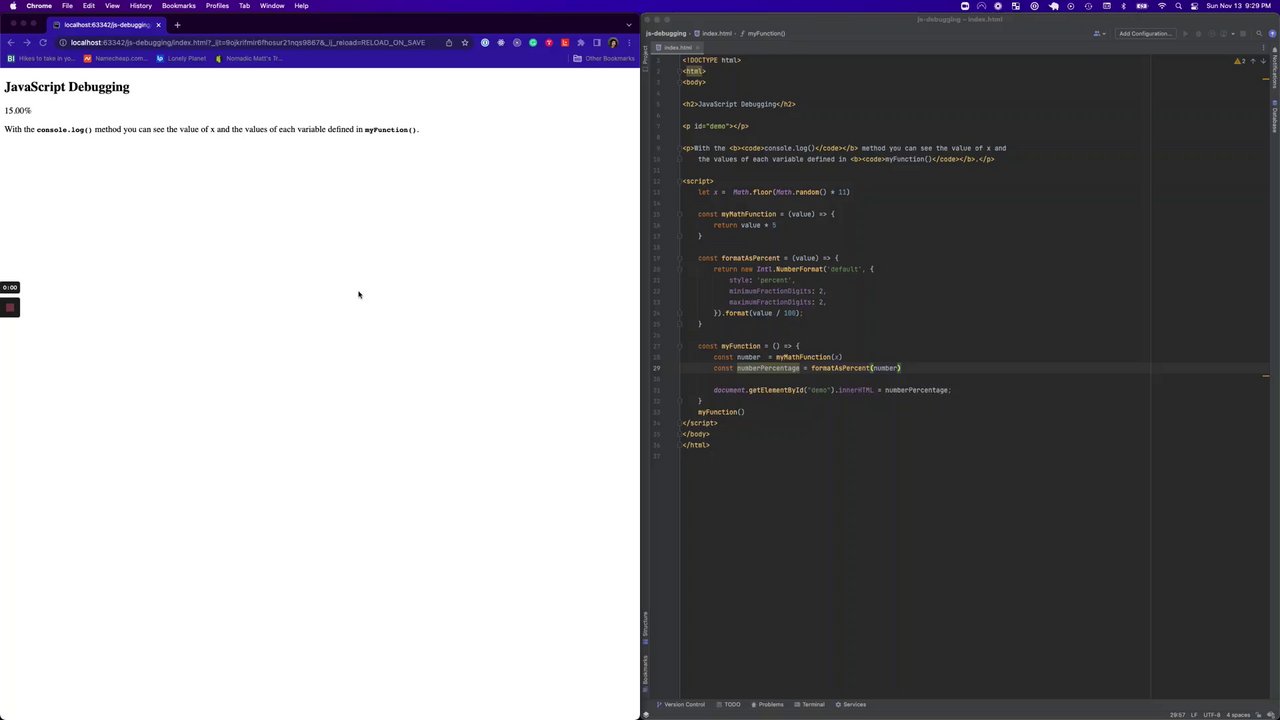Image resolution: width=1280 pixels, height=720 pixels.
Task: Open IDE search everywhere magnifier
Action: [x=1259, y=33]
